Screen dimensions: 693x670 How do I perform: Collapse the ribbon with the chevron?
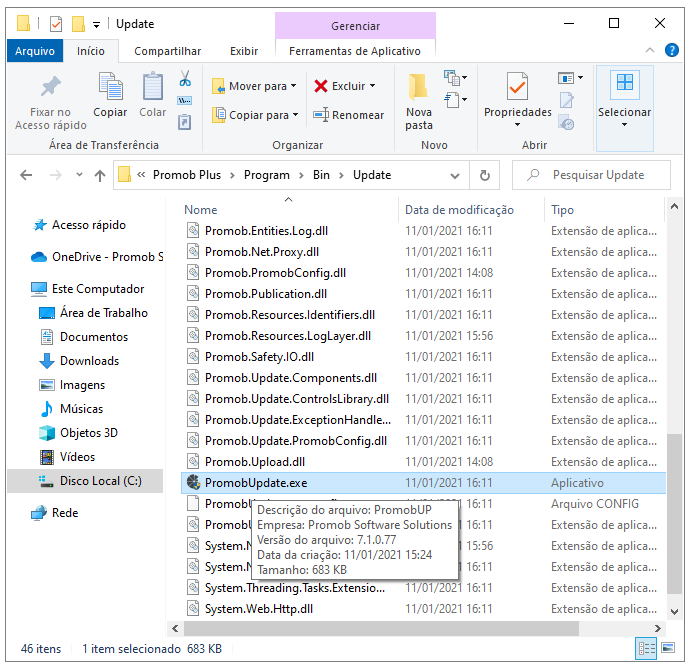coord(650,50)
